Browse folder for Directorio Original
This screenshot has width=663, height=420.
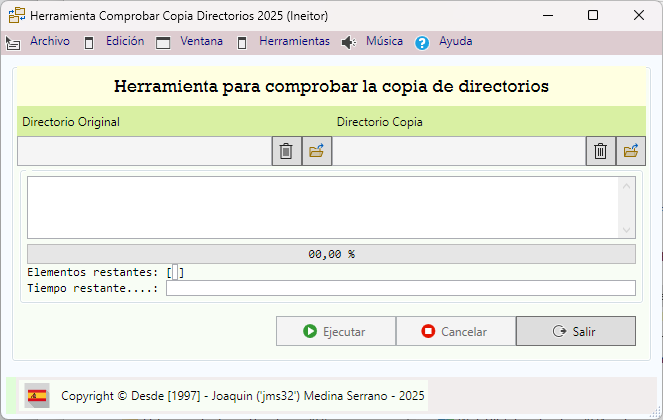[317, 151]
